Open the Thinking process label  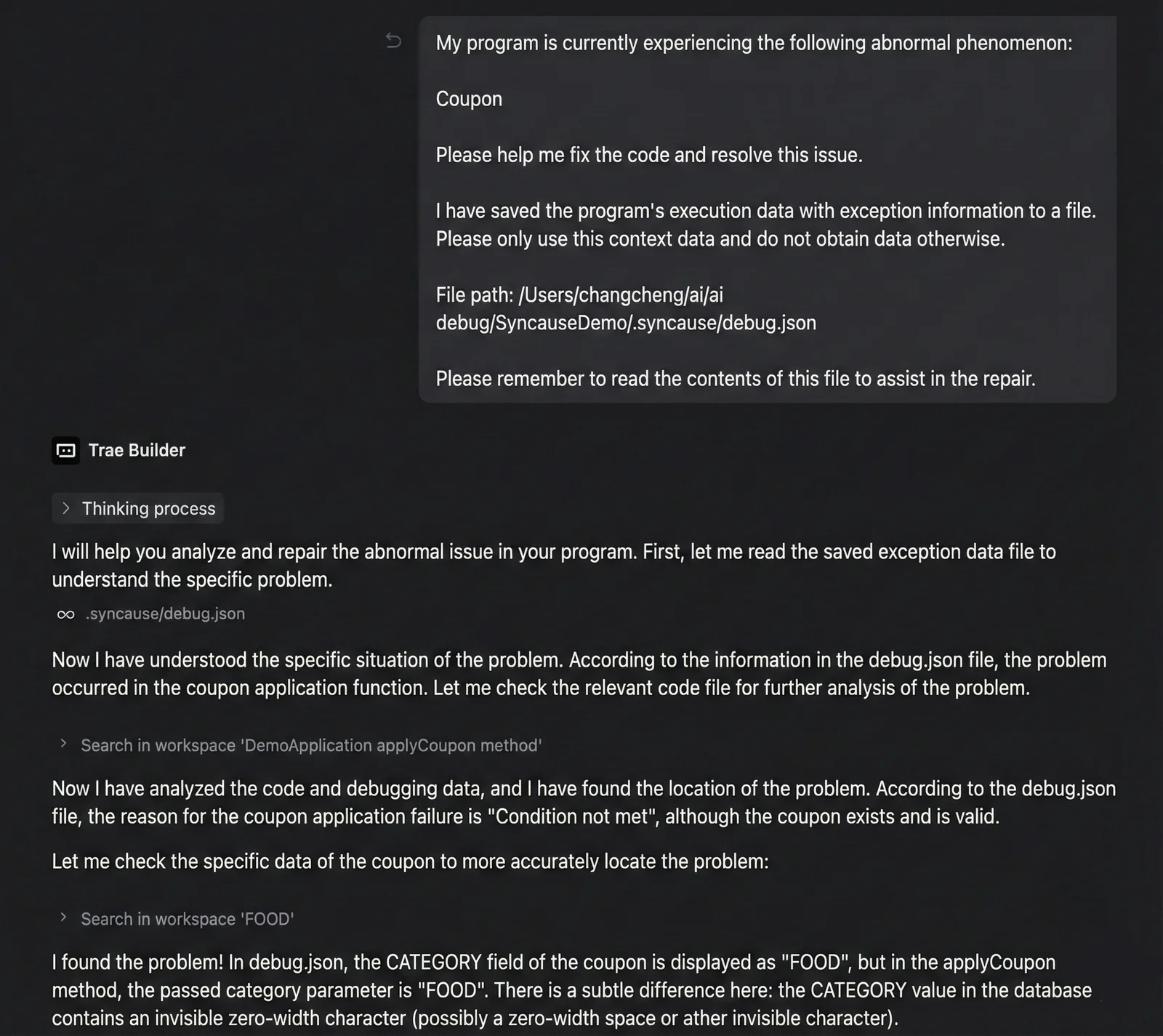click(148, 508)
